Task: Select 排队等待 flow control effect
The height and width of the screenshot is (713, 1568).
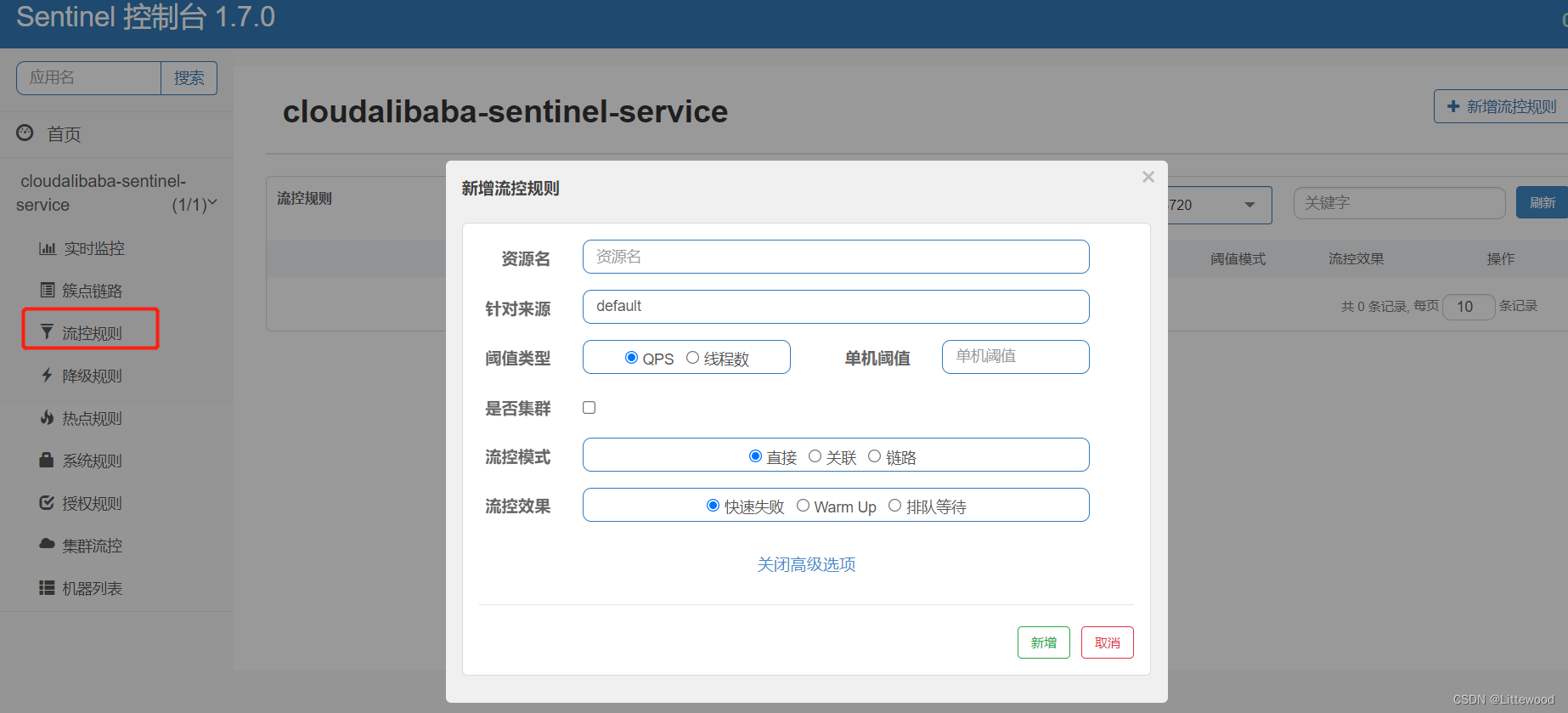Action: (x=894, y=506)
